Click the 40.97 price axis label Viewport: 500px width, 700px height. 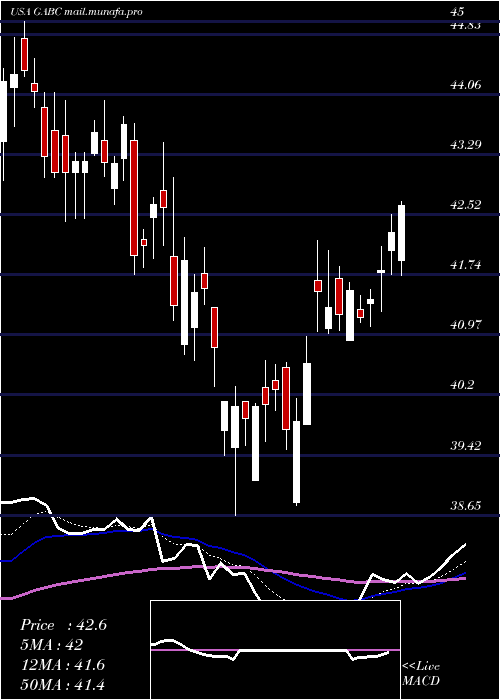(466, 325)
